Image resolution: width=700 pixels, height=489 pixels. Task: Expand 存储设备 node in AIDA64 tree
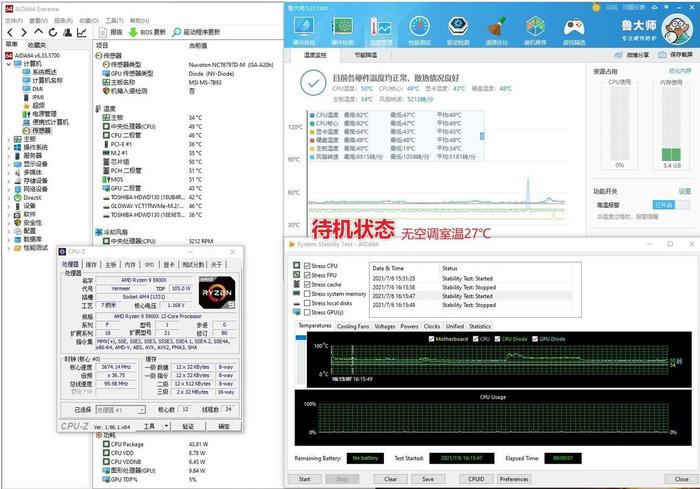coord(8,181)
